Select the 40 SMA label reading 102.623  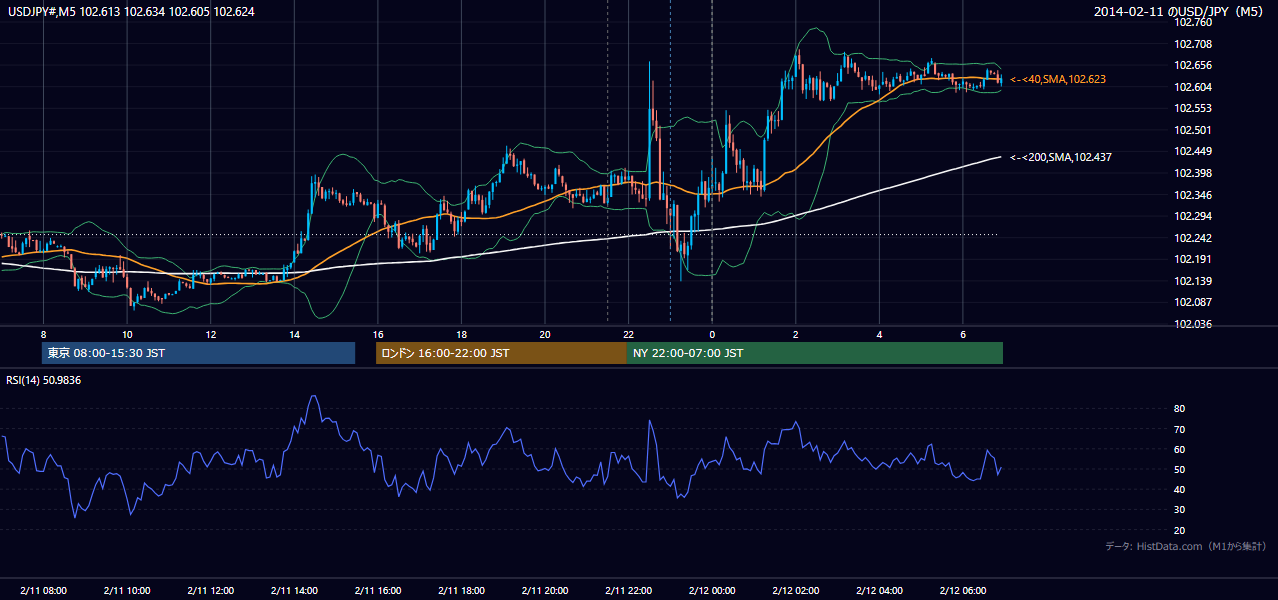point(1058,79)
